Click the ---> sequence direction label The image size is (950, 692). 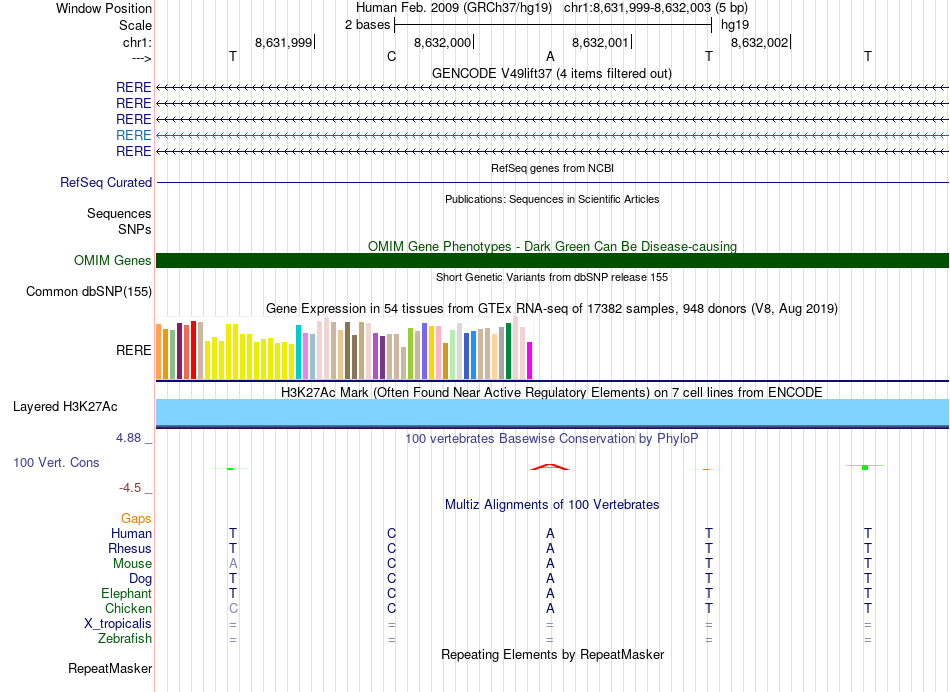(141, 58)
